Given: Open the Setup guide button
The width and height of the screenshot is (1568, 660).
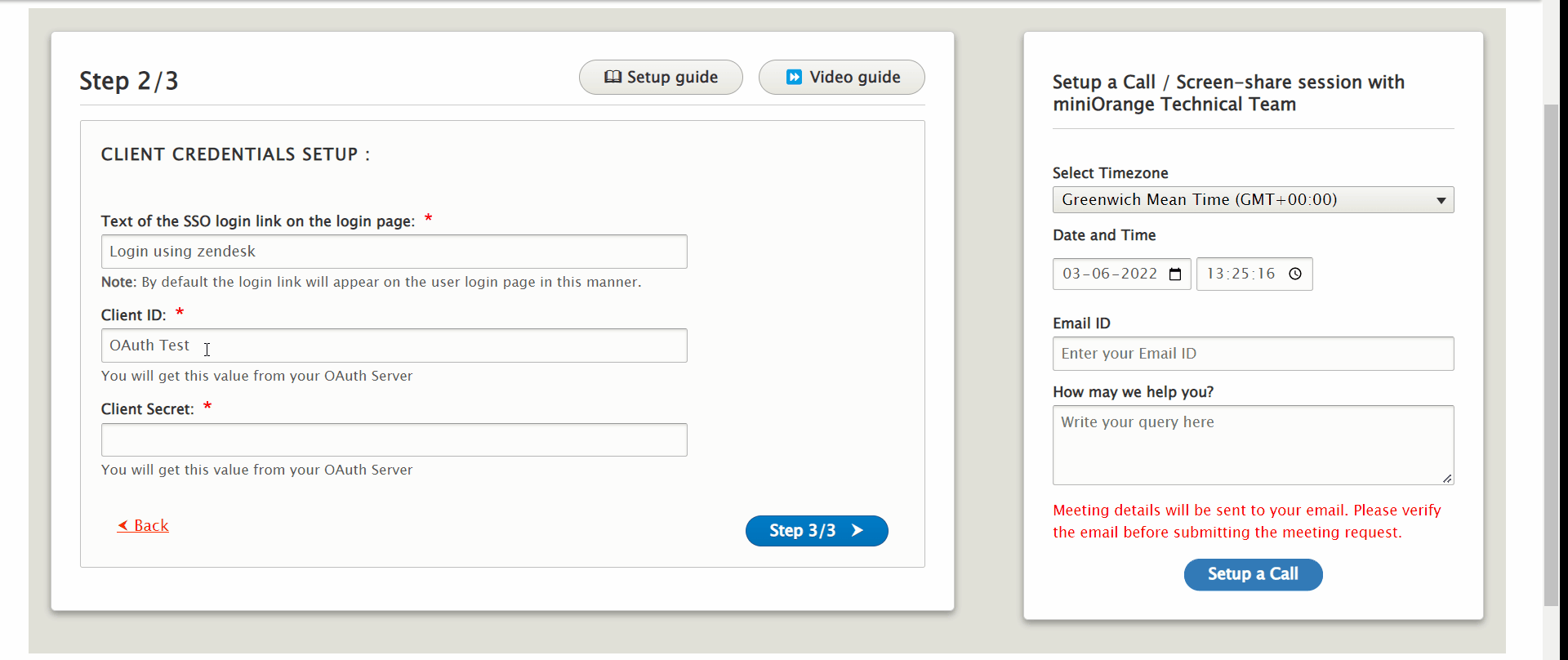Looking at the screenshot, I should pos(661,77).
